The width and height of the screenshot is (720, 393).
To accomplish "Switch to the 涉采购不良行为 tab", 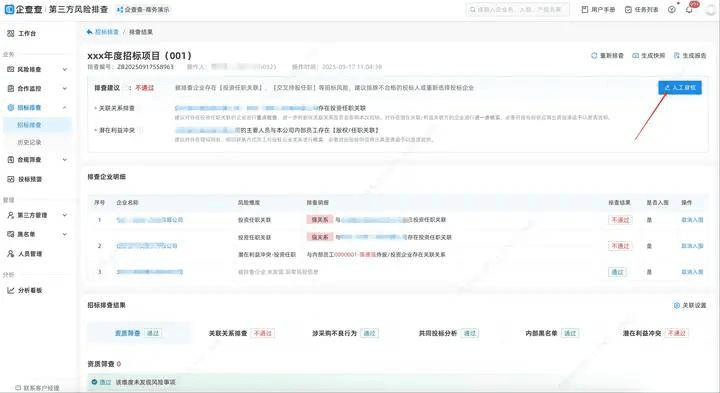I will tap(345, 333).
